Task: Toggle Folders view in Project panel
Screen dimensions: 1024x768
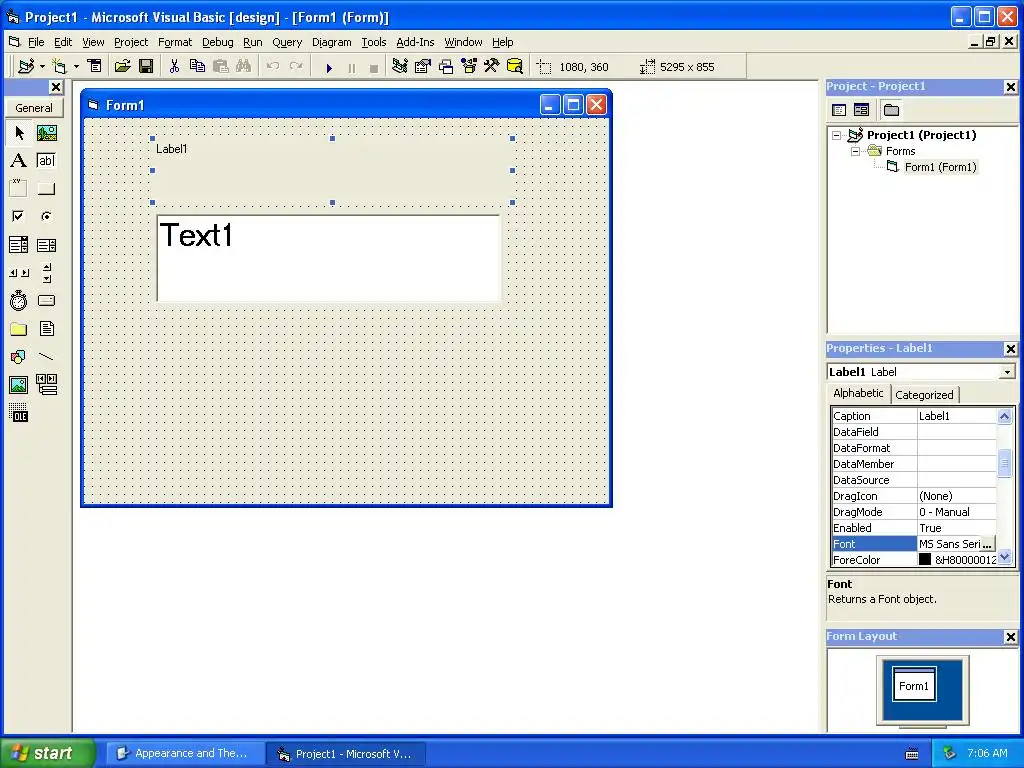Action: click(x=891, y=110)
